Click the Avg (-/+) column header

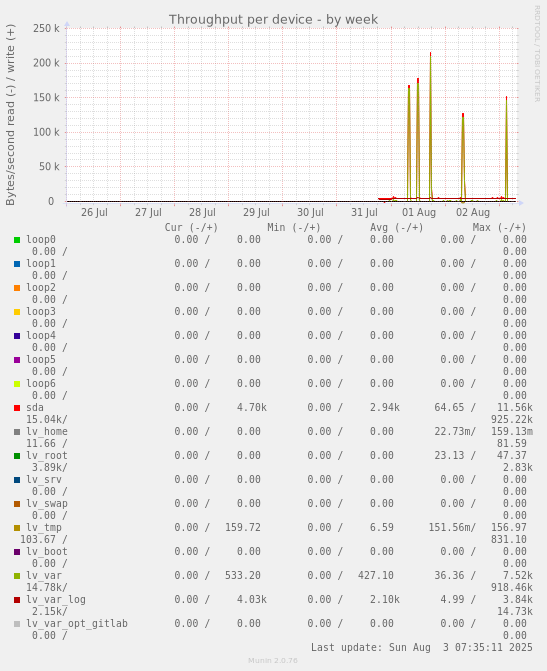point(397,228)
